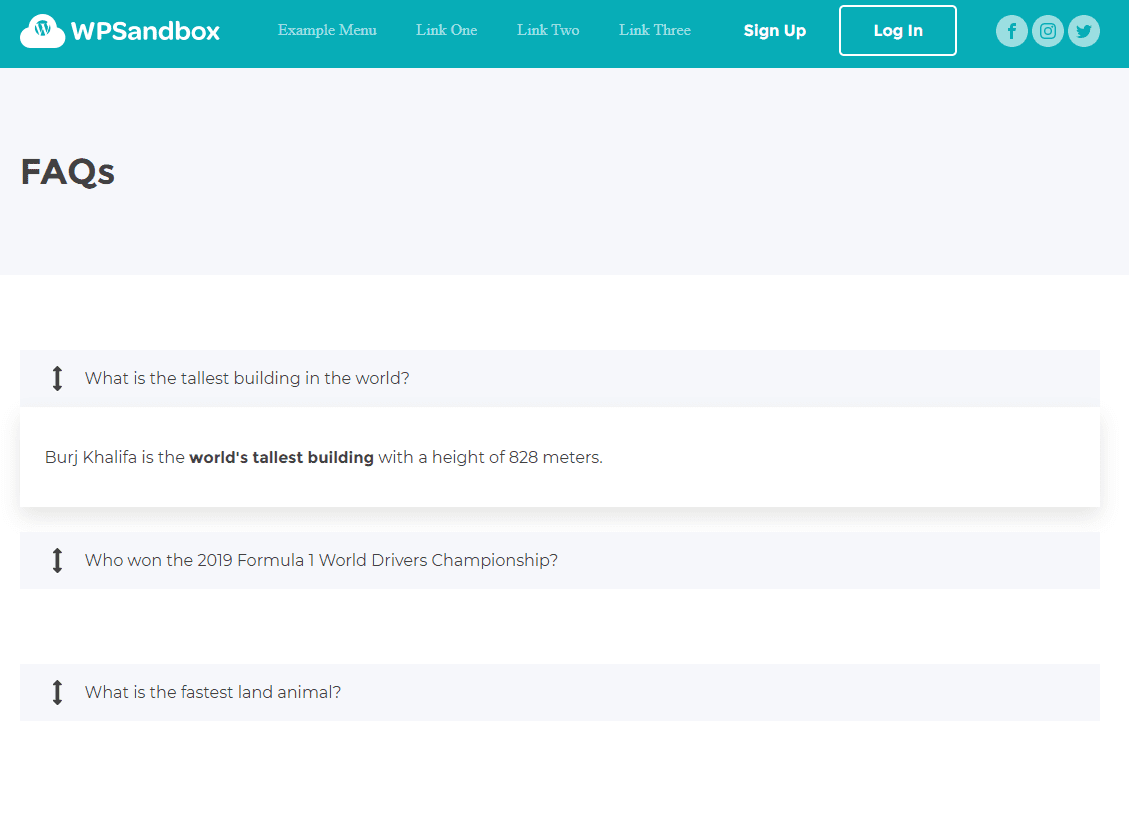The image size is (1129, 824).
Task: Click the arrow icon beside fastest land animal question
Action: click(58, 692)
